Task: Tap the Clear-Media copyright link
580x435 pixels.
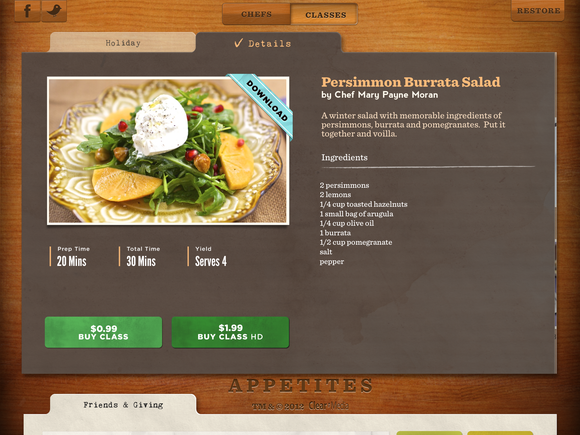Action: pyautogui.click(x=328, y=406)
